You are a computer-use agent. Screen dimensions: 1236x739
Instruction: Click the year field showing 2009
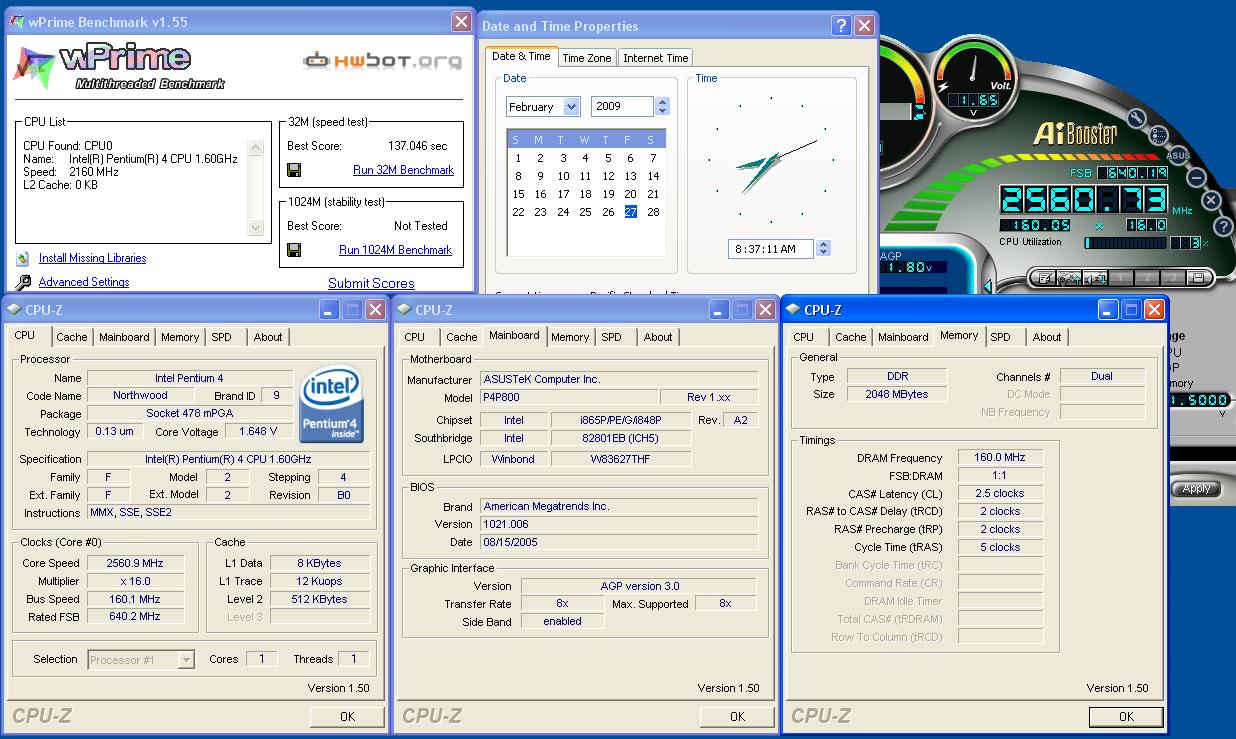coord(622,106)
